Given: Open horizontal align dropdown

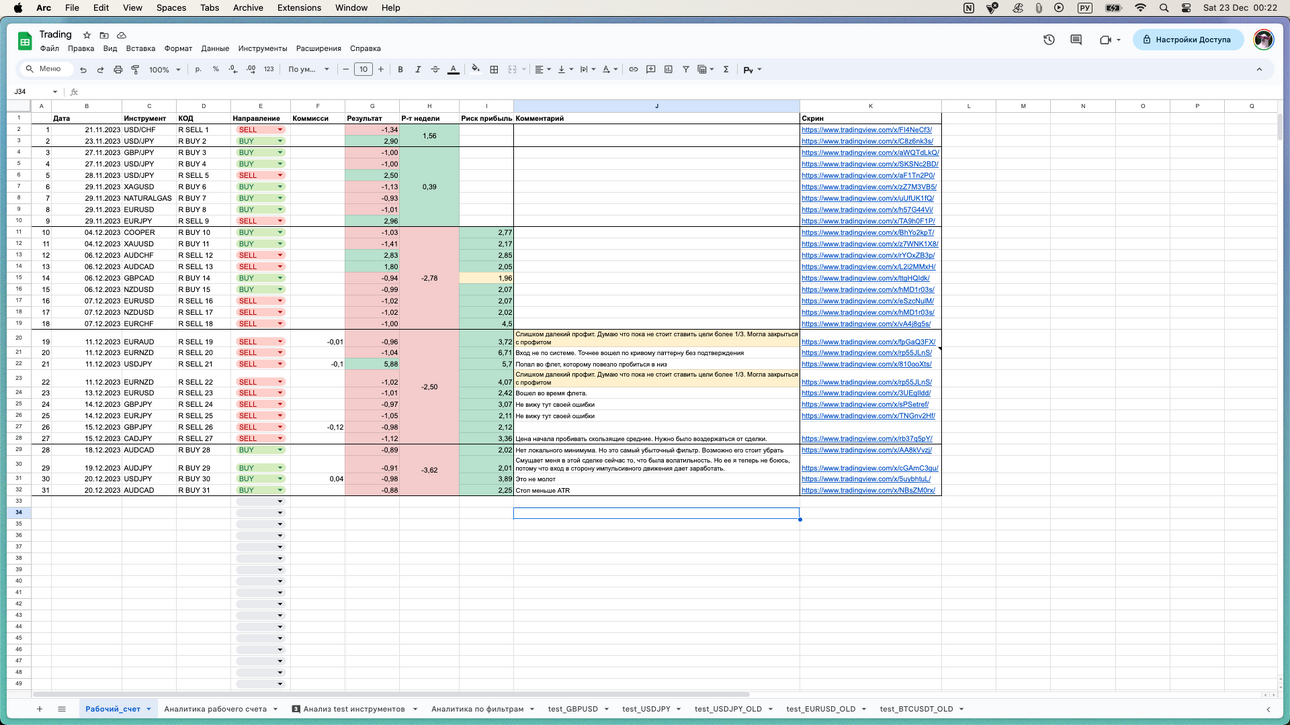Looking at the screenshot, I should (541, 70).
